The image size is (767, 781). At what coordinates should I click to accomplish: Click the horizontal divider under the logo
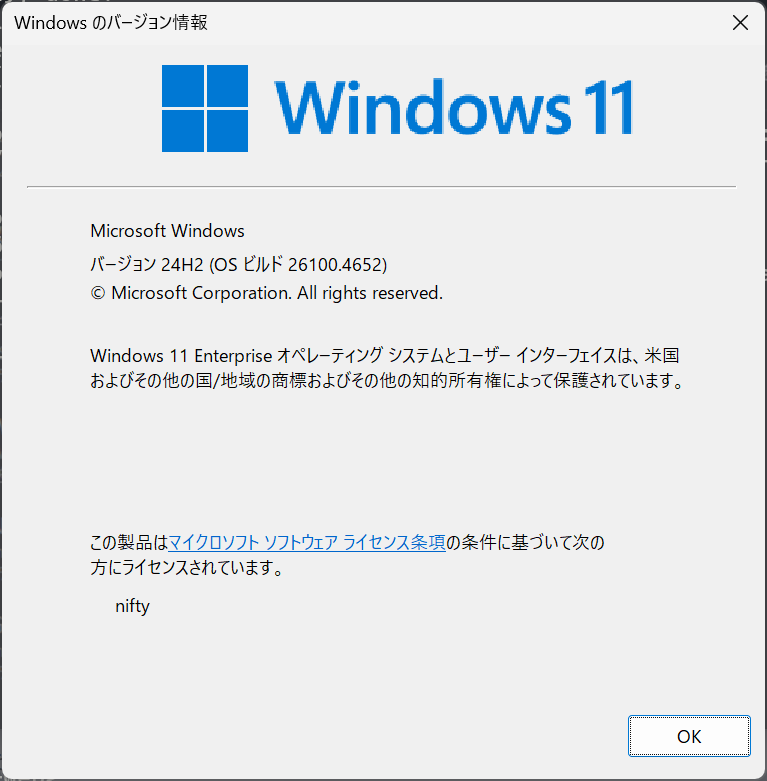click(x=382, y=187)
